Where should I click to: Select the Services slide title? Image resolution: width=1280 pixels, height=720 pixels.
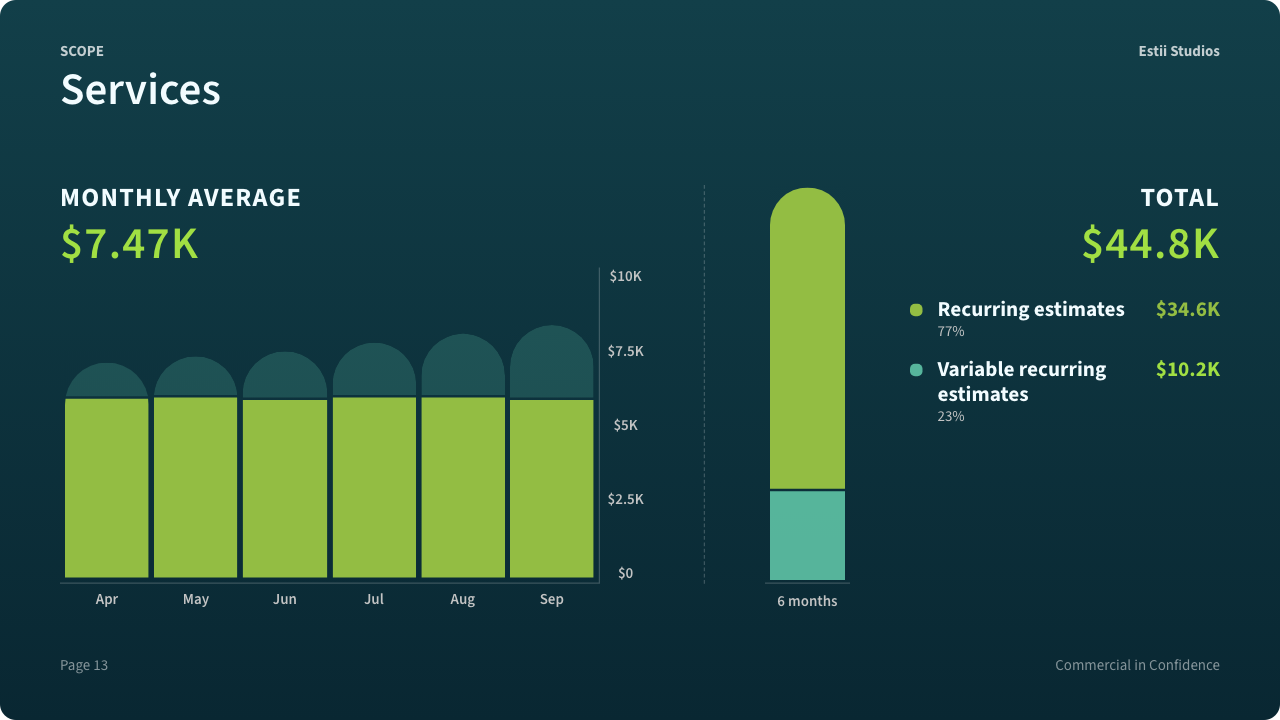pos(140,89)
